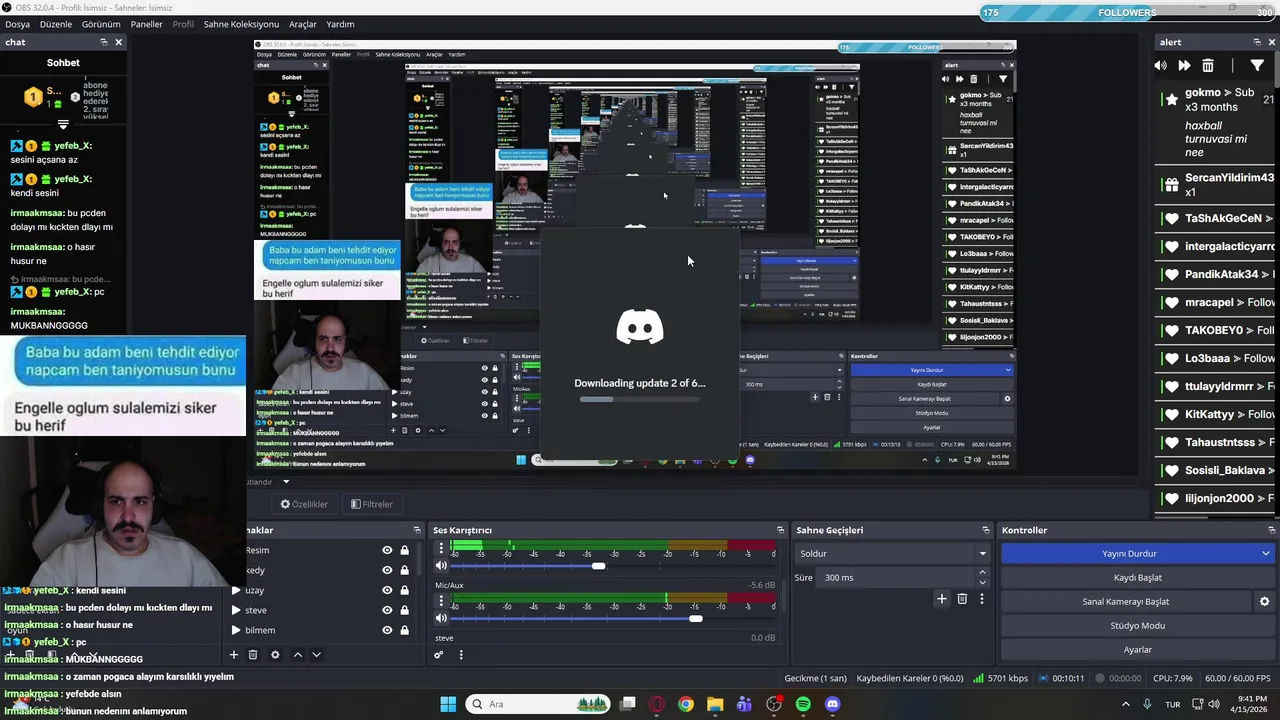Unlock the Resim source
Viewport: 1280px width, 720px height.
(x=405, y=550)
